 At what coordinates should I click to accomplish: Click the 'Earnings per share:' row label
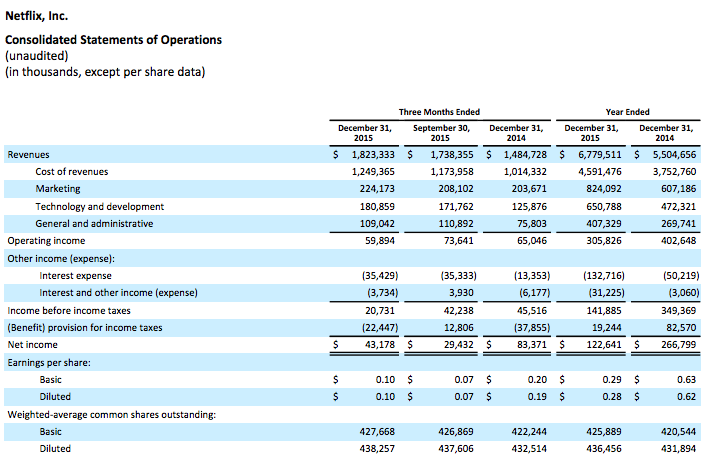point(49,363)
